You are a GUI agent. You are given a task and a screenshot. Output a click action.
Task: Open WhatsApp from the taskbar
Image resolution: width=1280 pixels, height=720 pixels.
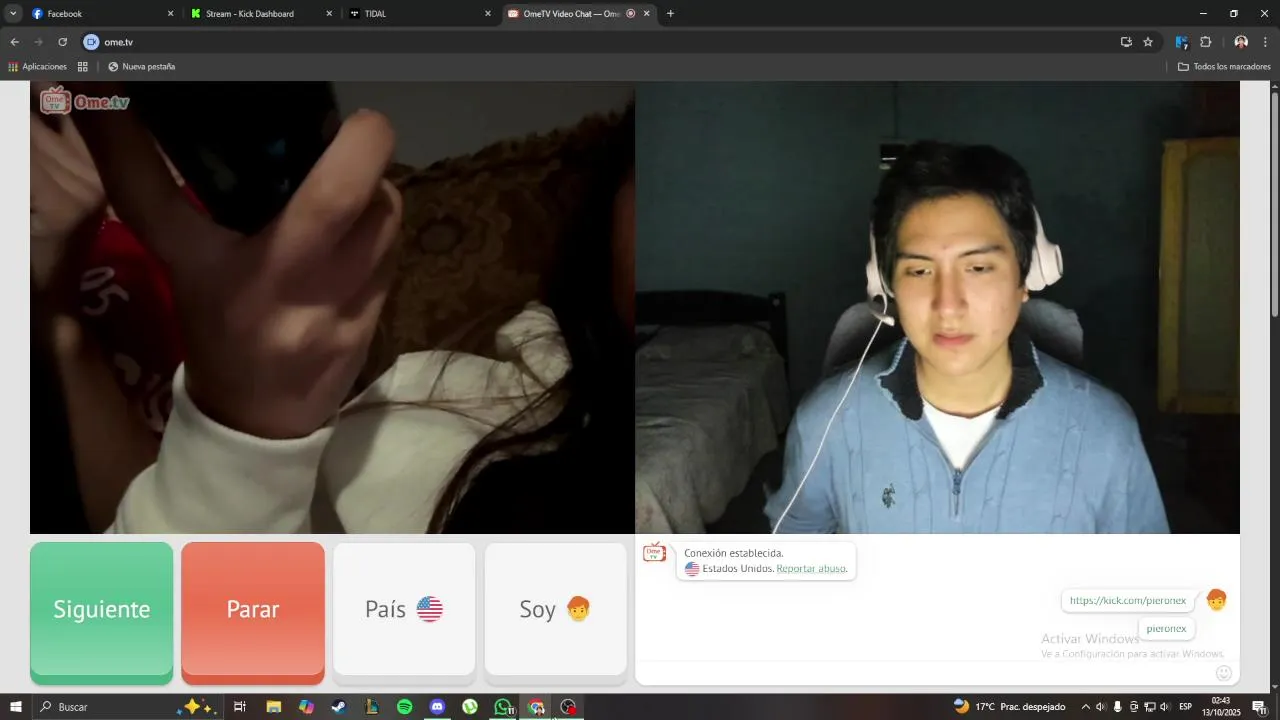click(x=503, y=707)
